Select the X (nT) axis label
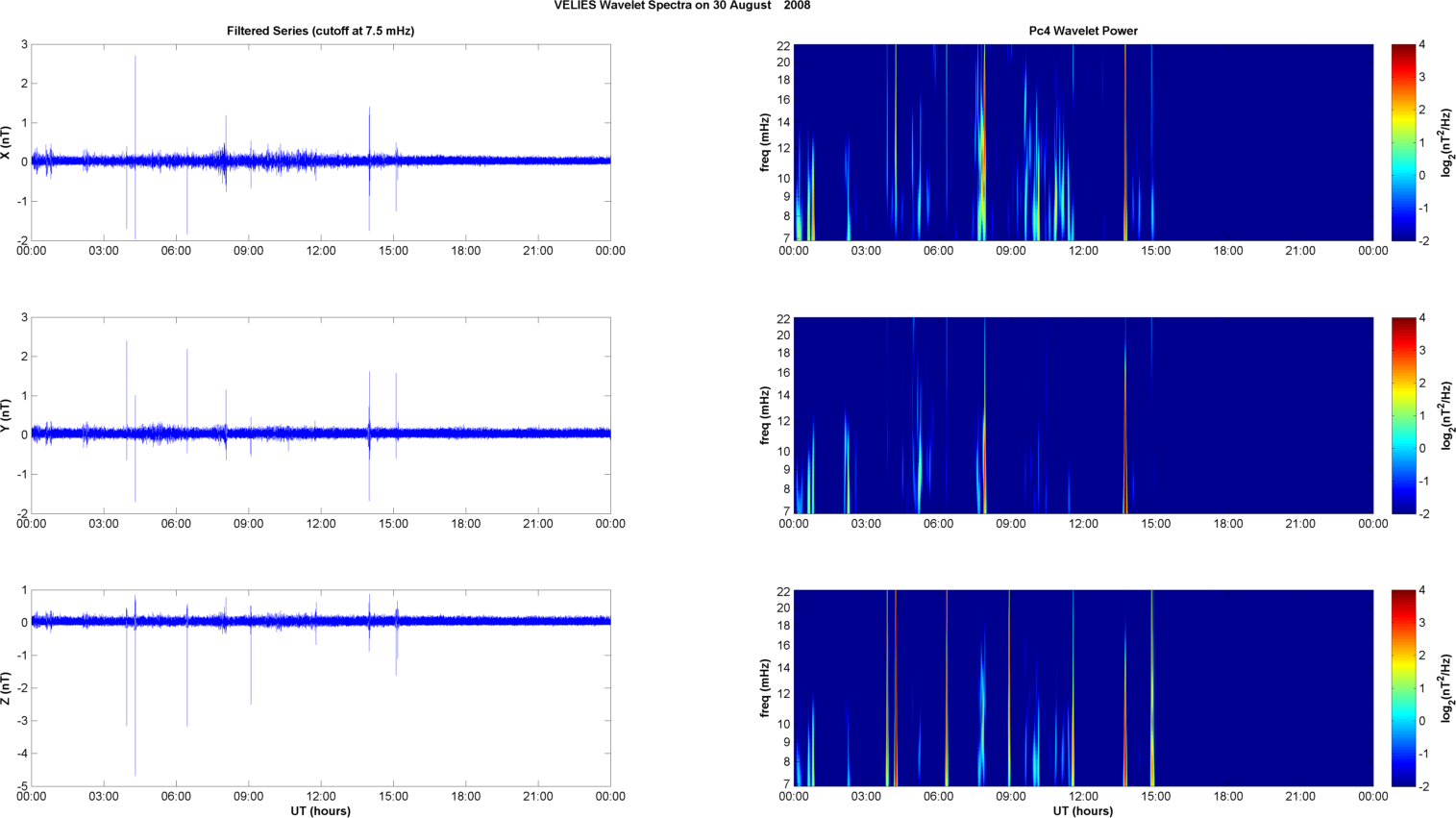 (x=6, y=142)
